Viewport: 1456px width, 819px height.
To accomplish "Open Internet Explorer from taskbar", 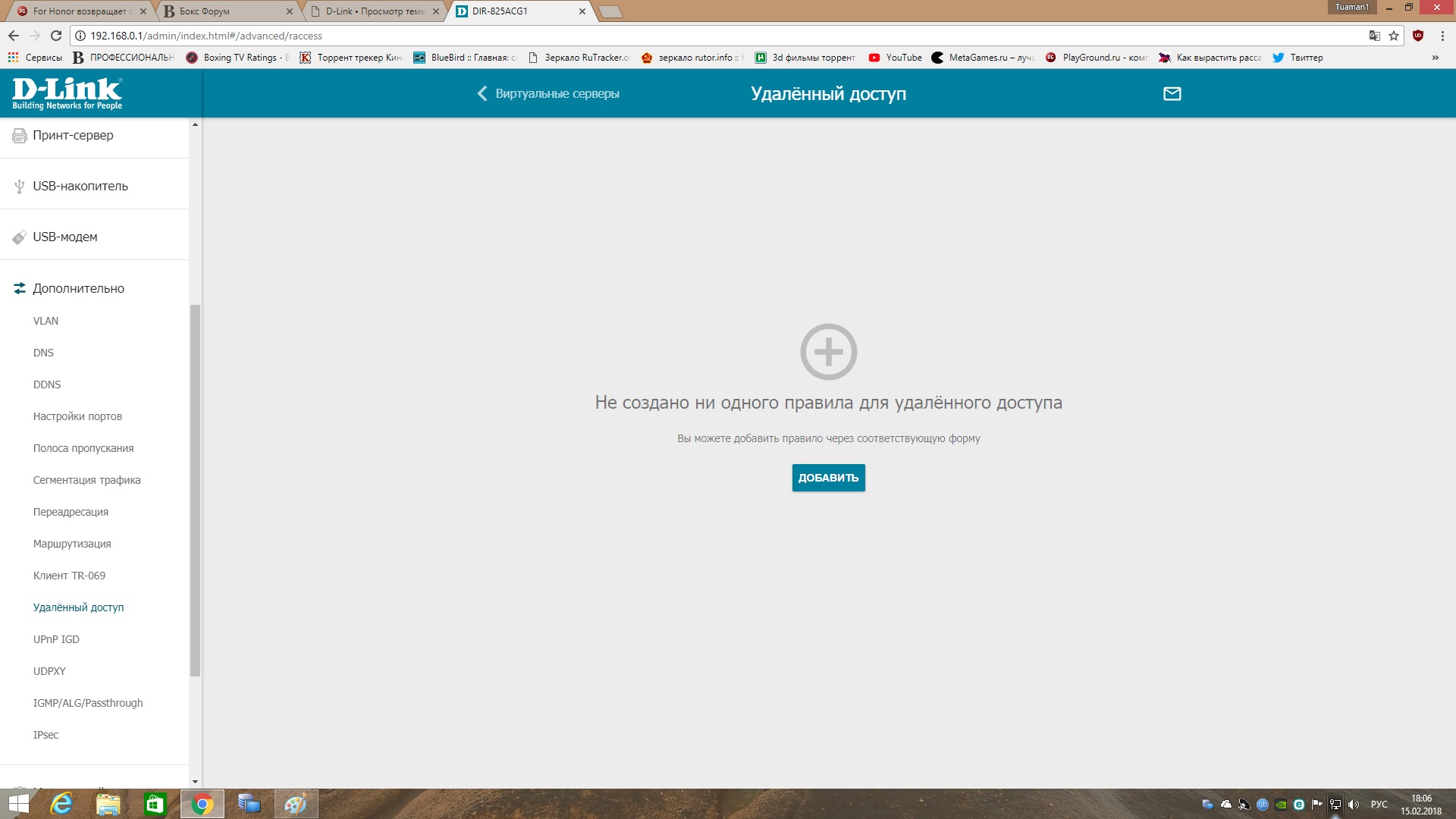I will tap(61, 804).
